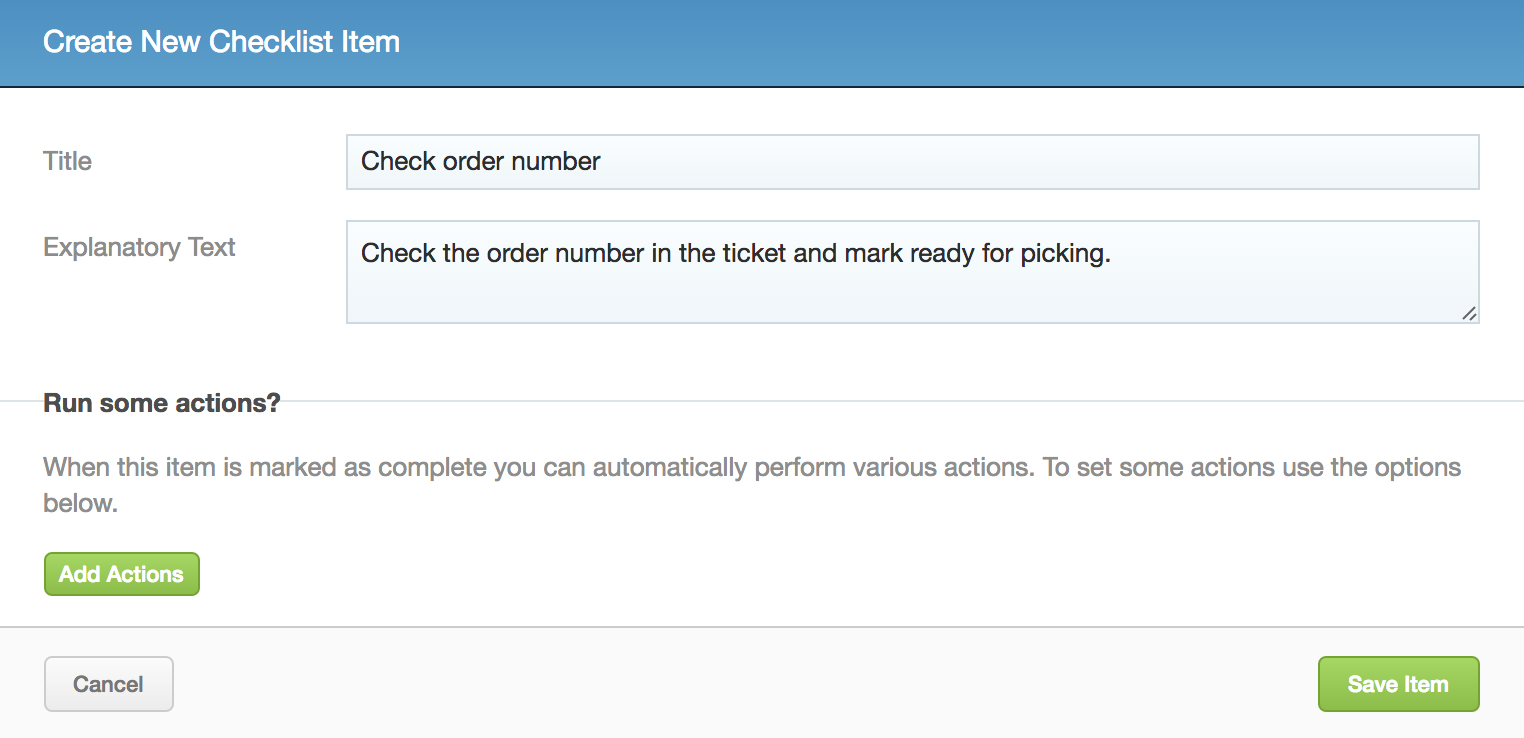Click the 'When this item is marked' description

click(752, 485)
